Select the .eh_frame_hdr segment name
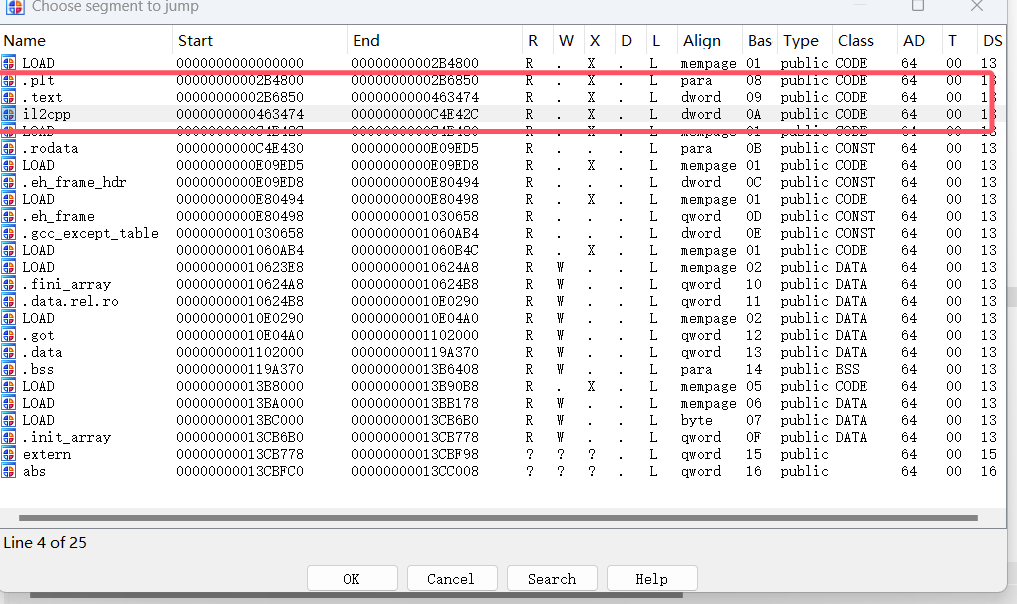Image resolution: width=1017 pixels, height=604 pixels. click(x=75, y=182)
